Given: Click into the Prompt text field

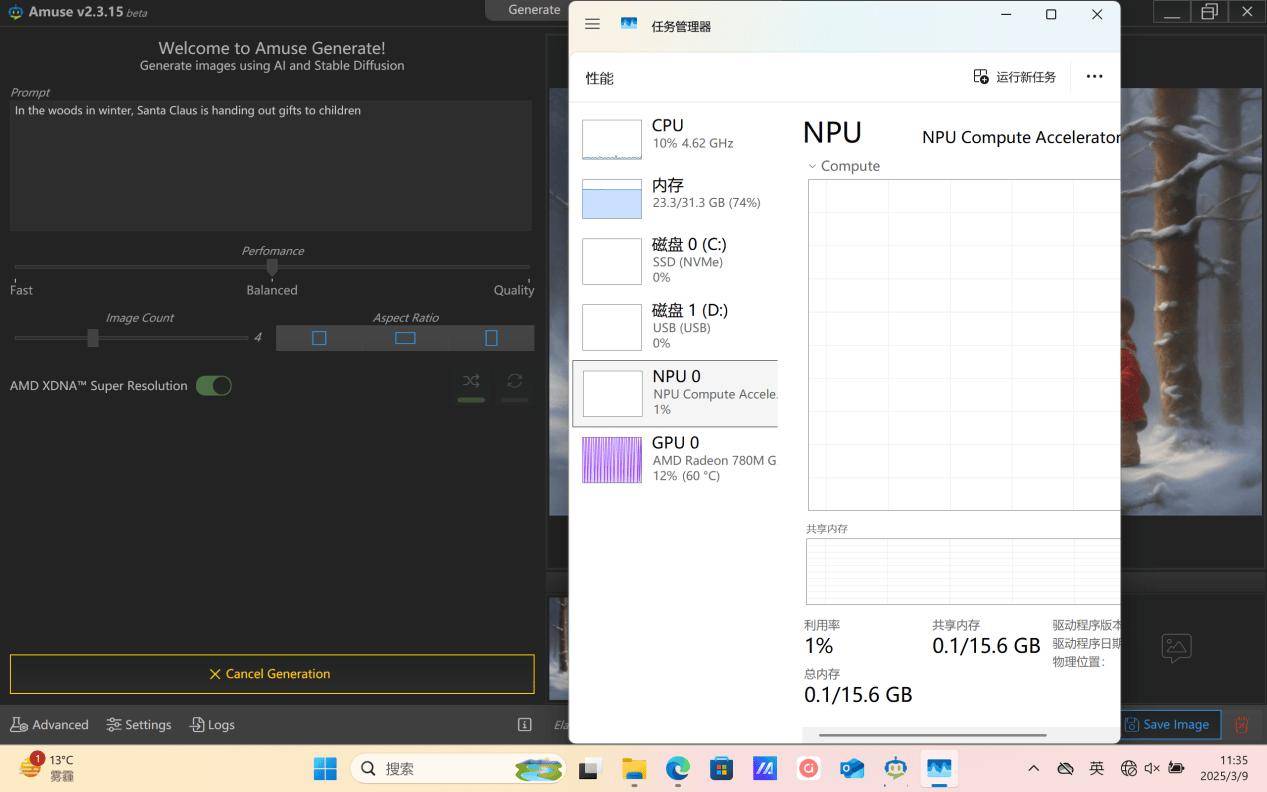Looking at the screenshot, I should 270,165.
